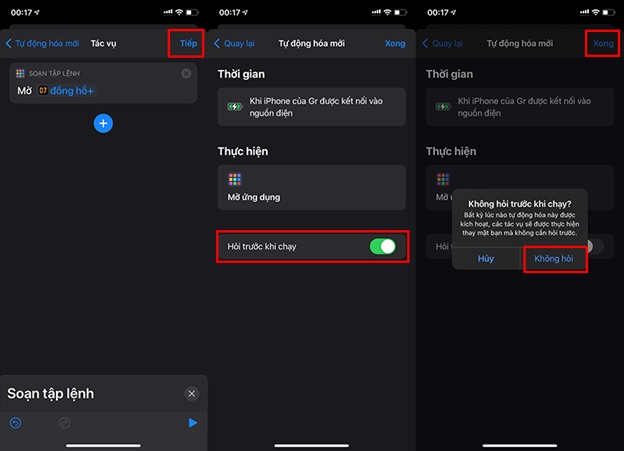Tap Xong on the screen with the green toggle
624x451 pixels.
tap(395, 44)
